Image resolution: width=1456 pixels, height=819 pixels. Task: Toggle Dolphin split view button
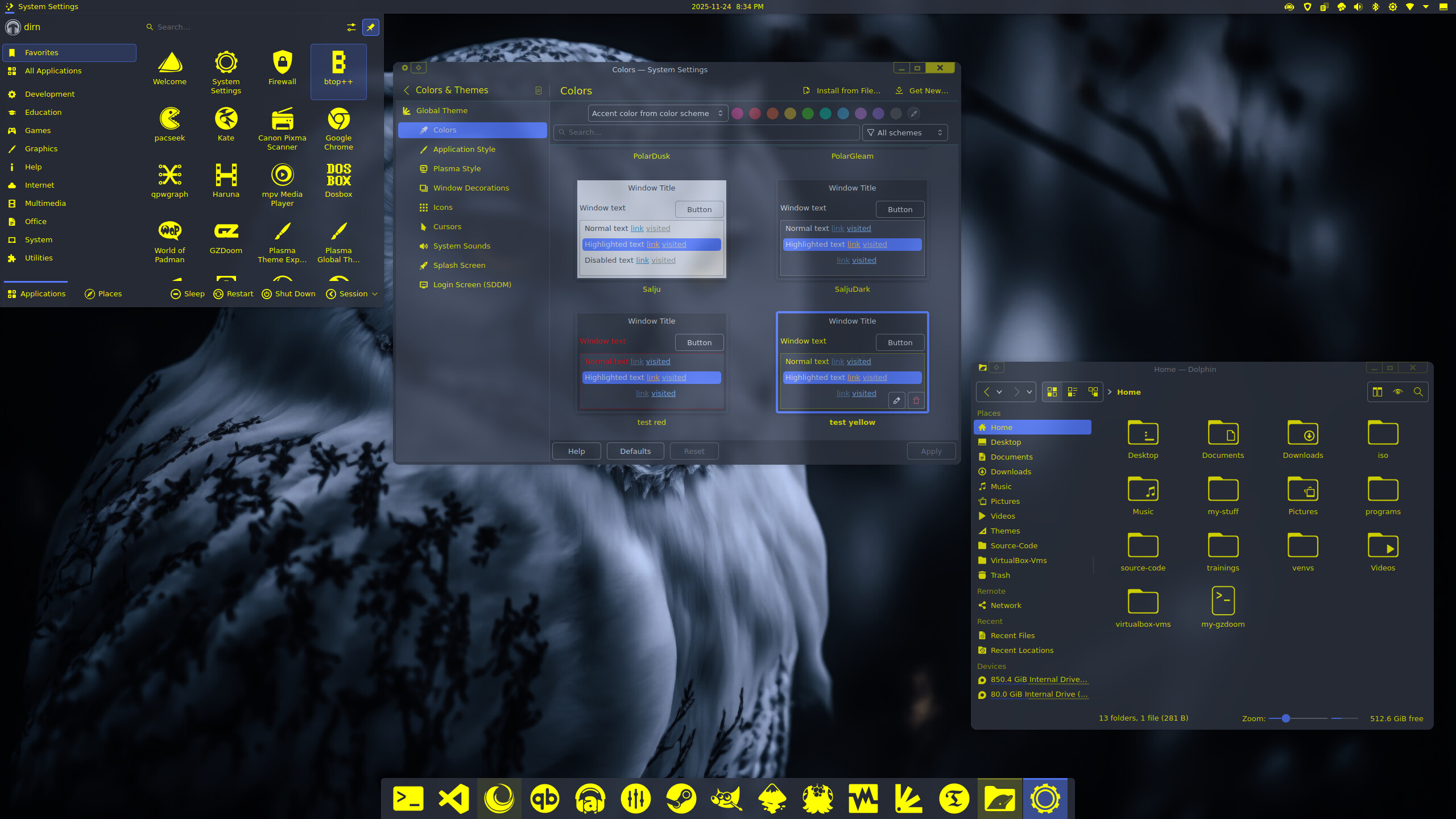point(1378,392)
